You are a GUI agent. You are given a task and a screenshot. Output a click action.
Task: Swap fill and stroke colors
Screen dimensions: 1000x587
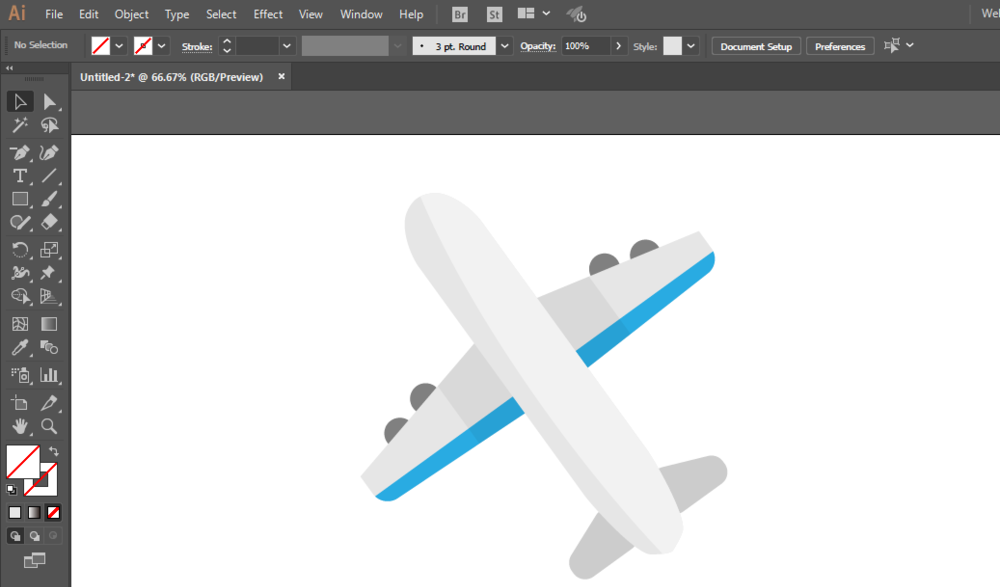tap(54, 452)
